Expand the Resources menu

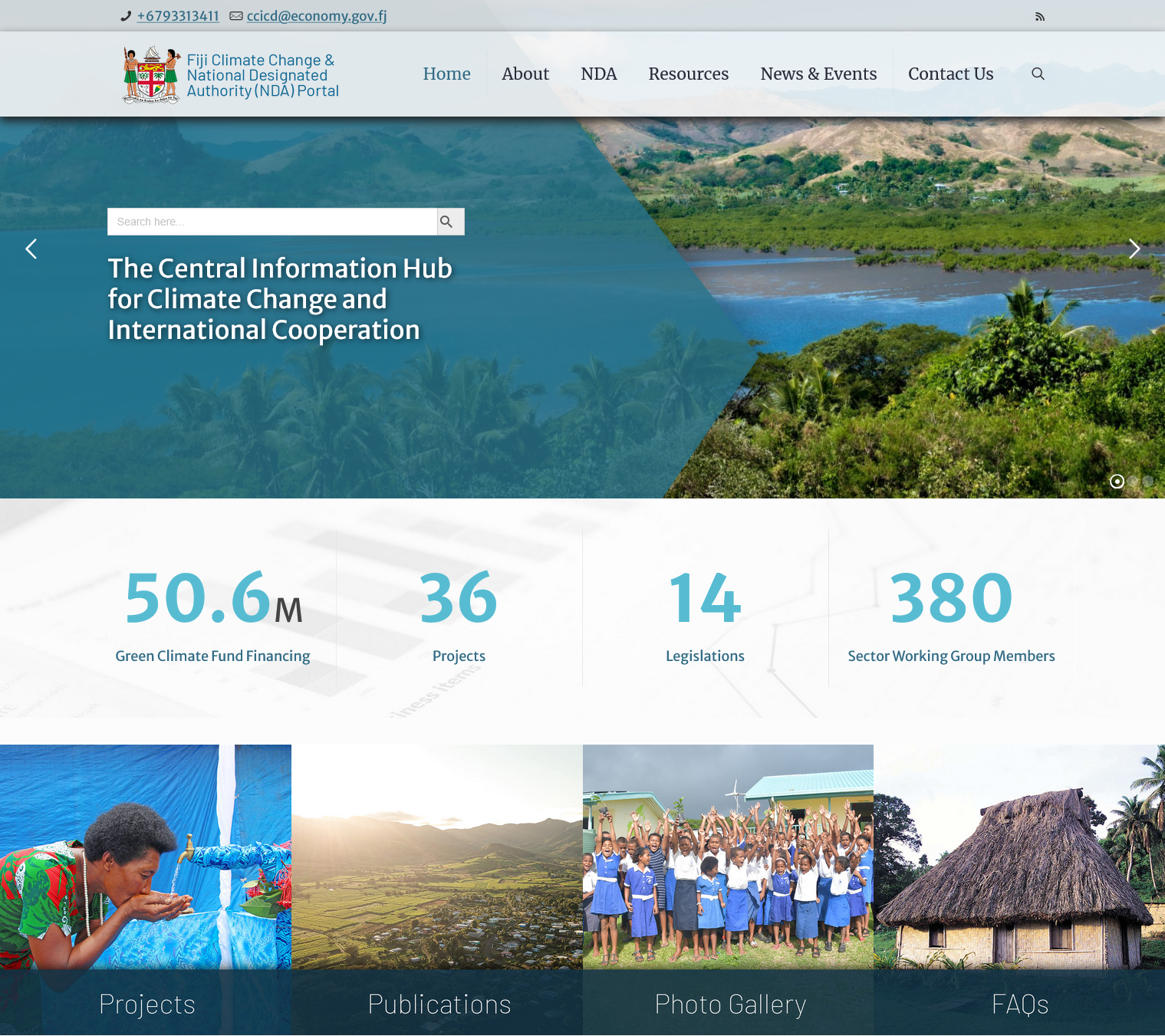coord(688,74)
